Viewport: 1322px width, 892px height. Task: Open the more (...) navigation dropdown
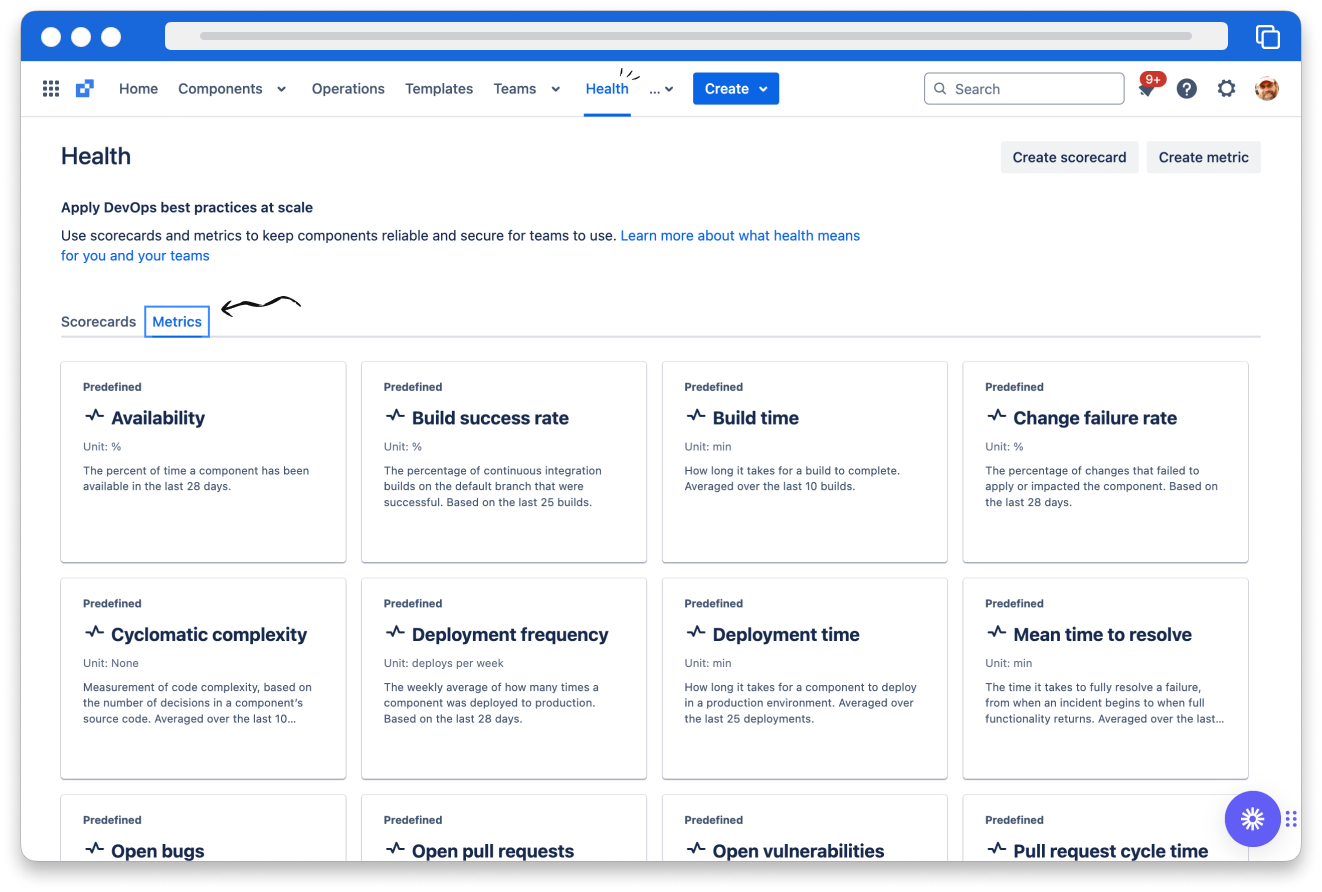(x=661, y=89)
